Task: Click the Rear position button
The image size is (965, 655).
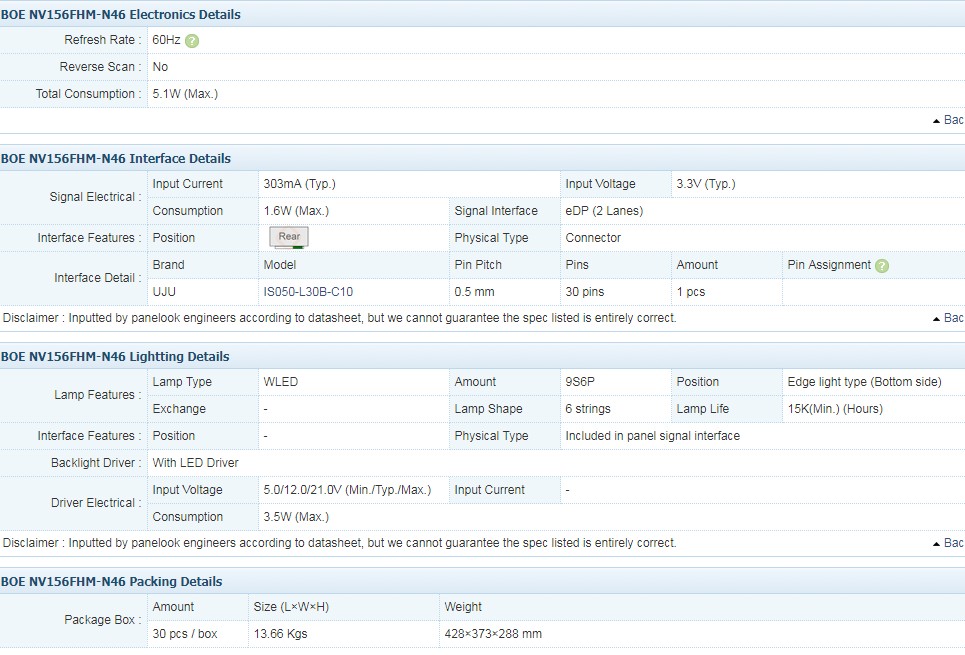Action: [x=289, y=237]
